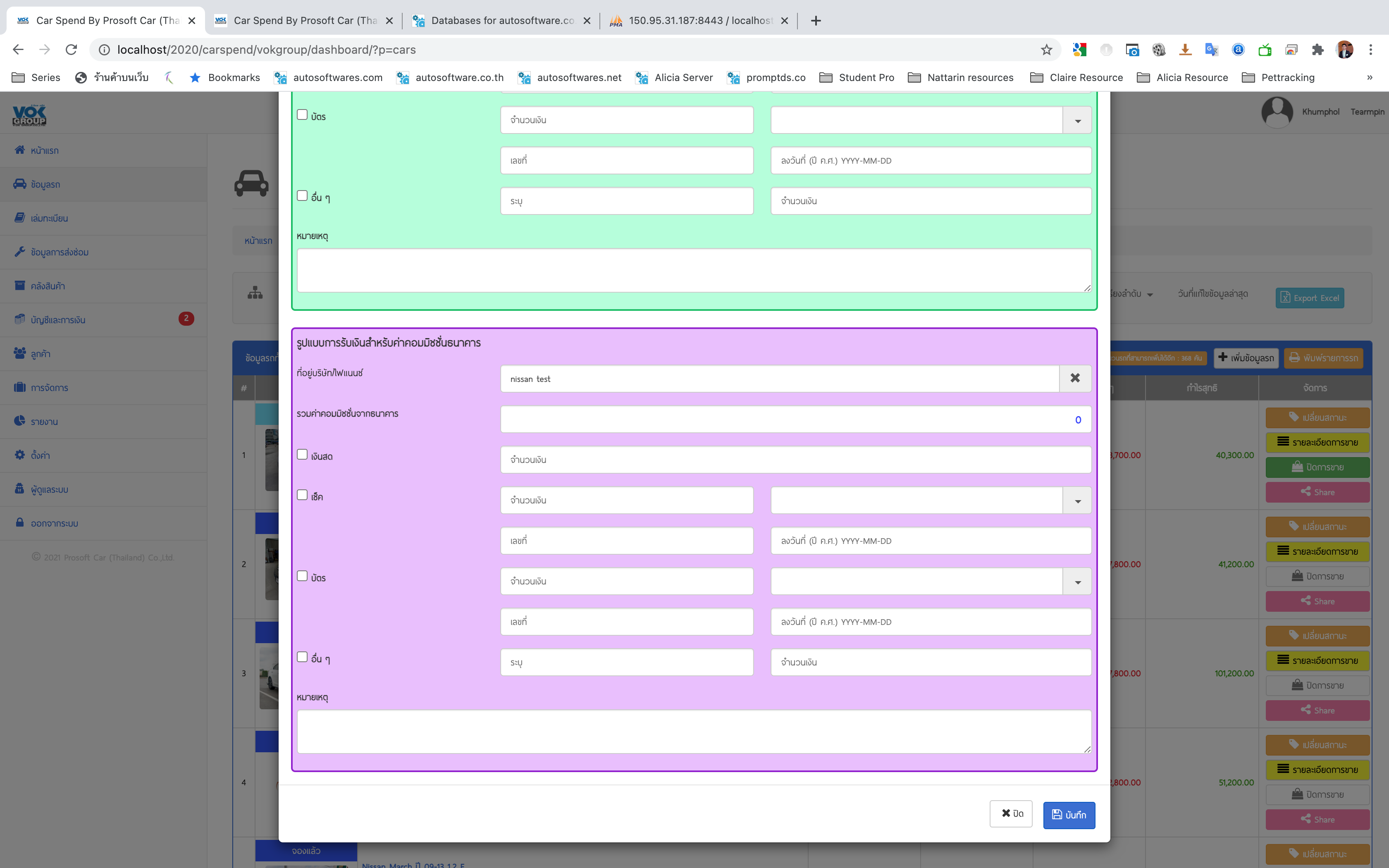Image resolution: width=1389 pixels, height=868 pixels.
Task: Open the บัตร dropdown in purple section
Action: point(1077,582)
